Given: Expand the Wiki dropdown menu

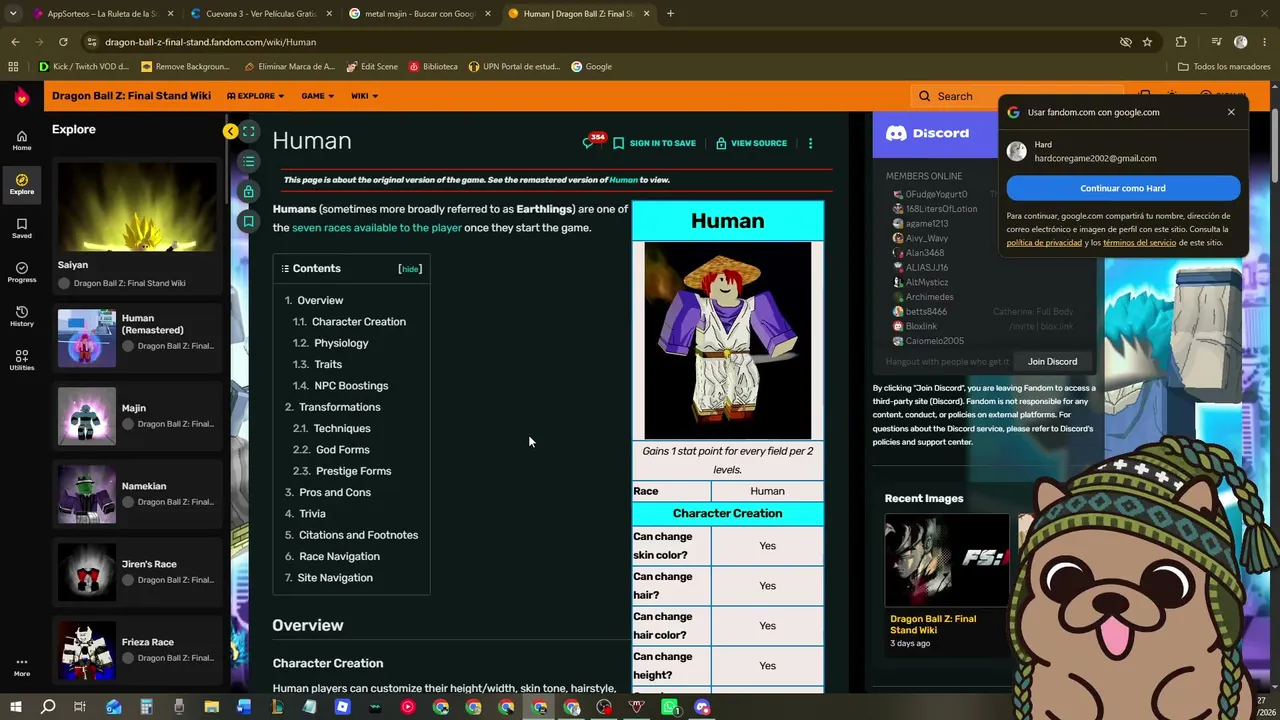Looking at the screenshot, I should tap(364, 96).
